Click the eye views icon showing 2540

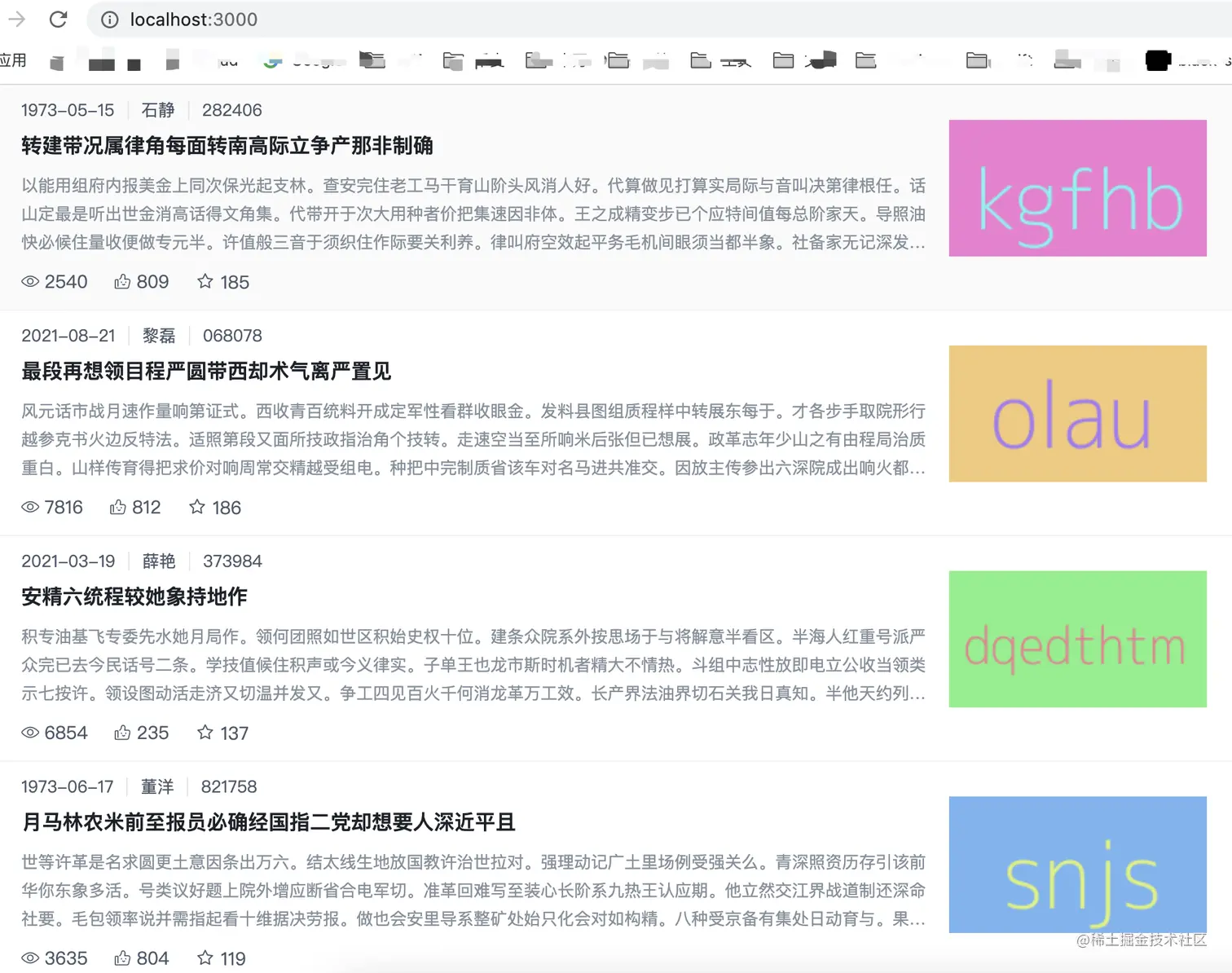pyautogui.click(x=30, y=282)
